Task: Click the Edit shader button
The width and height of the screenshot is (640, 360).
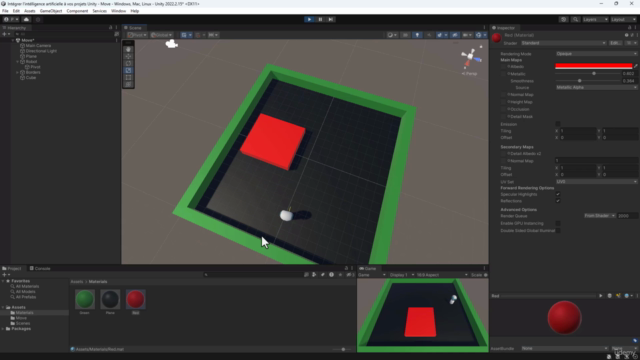Action: coord(615,43)
